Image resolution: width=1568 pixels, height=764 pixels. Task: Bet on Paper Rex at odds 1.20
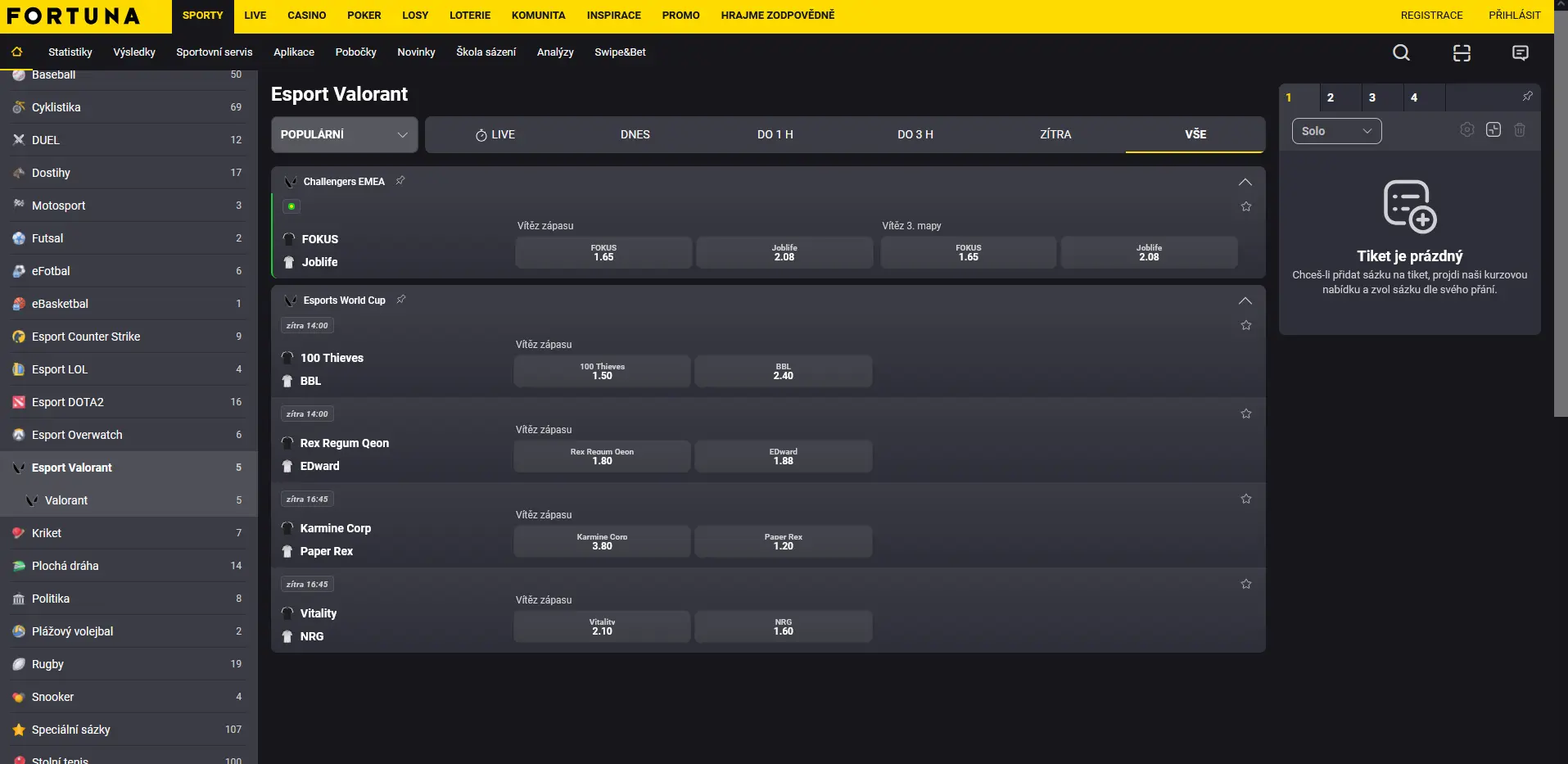coord(784,541)
